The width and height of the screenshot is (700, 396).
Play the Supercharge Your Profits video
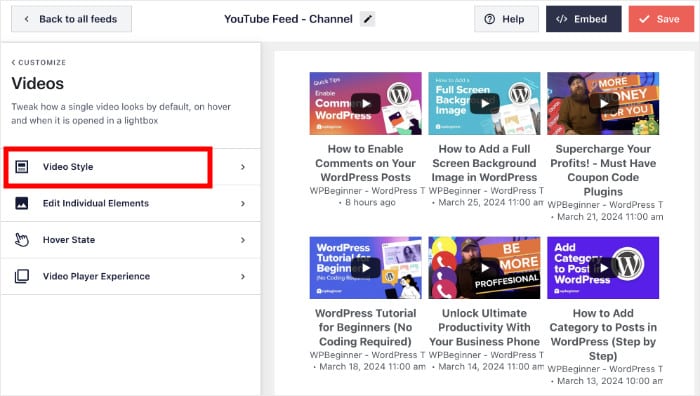tap(604, 104)
